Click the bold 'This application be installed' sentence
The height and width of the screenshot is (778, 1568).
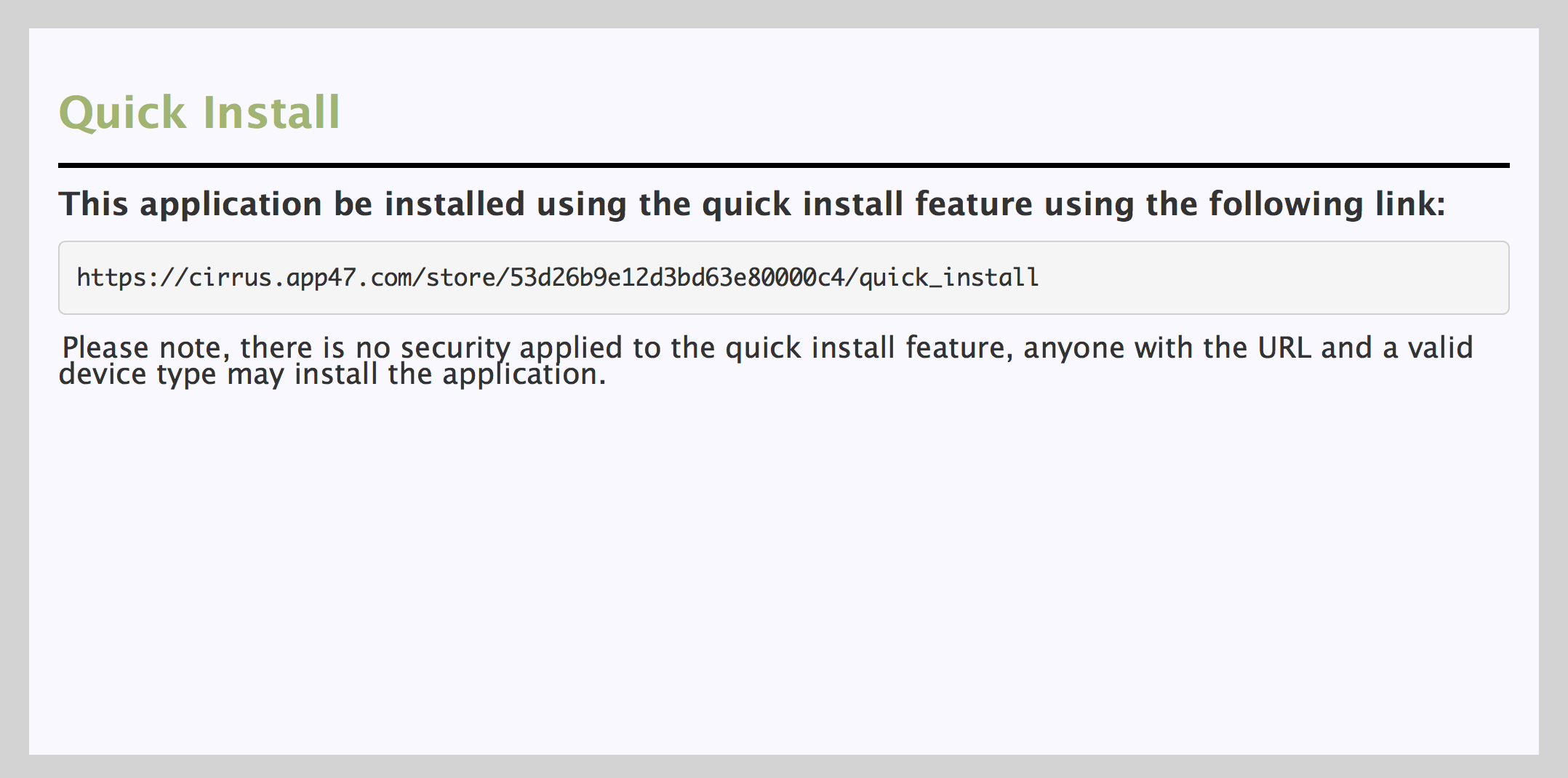752,204
